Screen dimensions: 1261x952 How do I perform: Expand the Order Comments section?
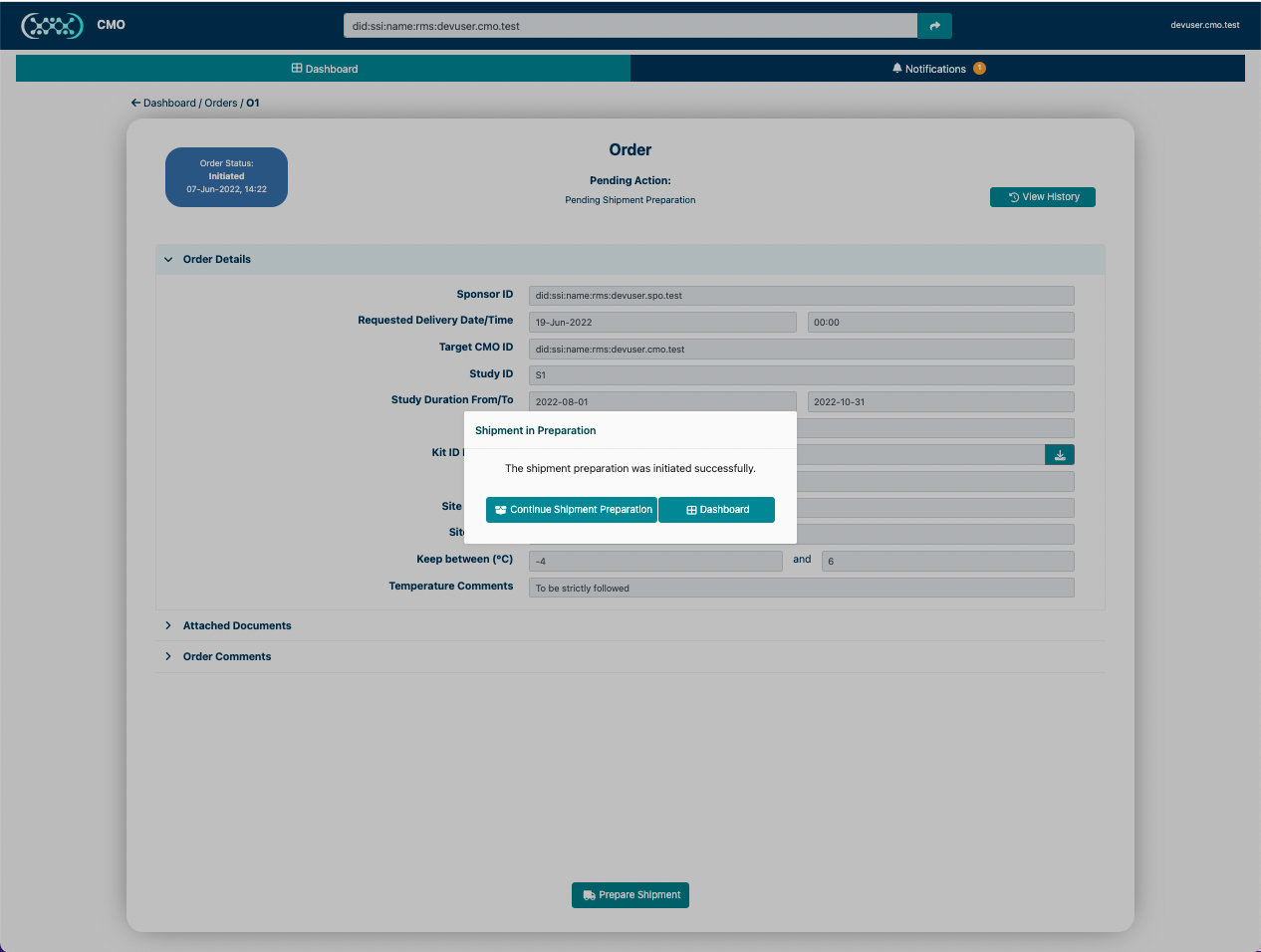click(x=168, y=656)
